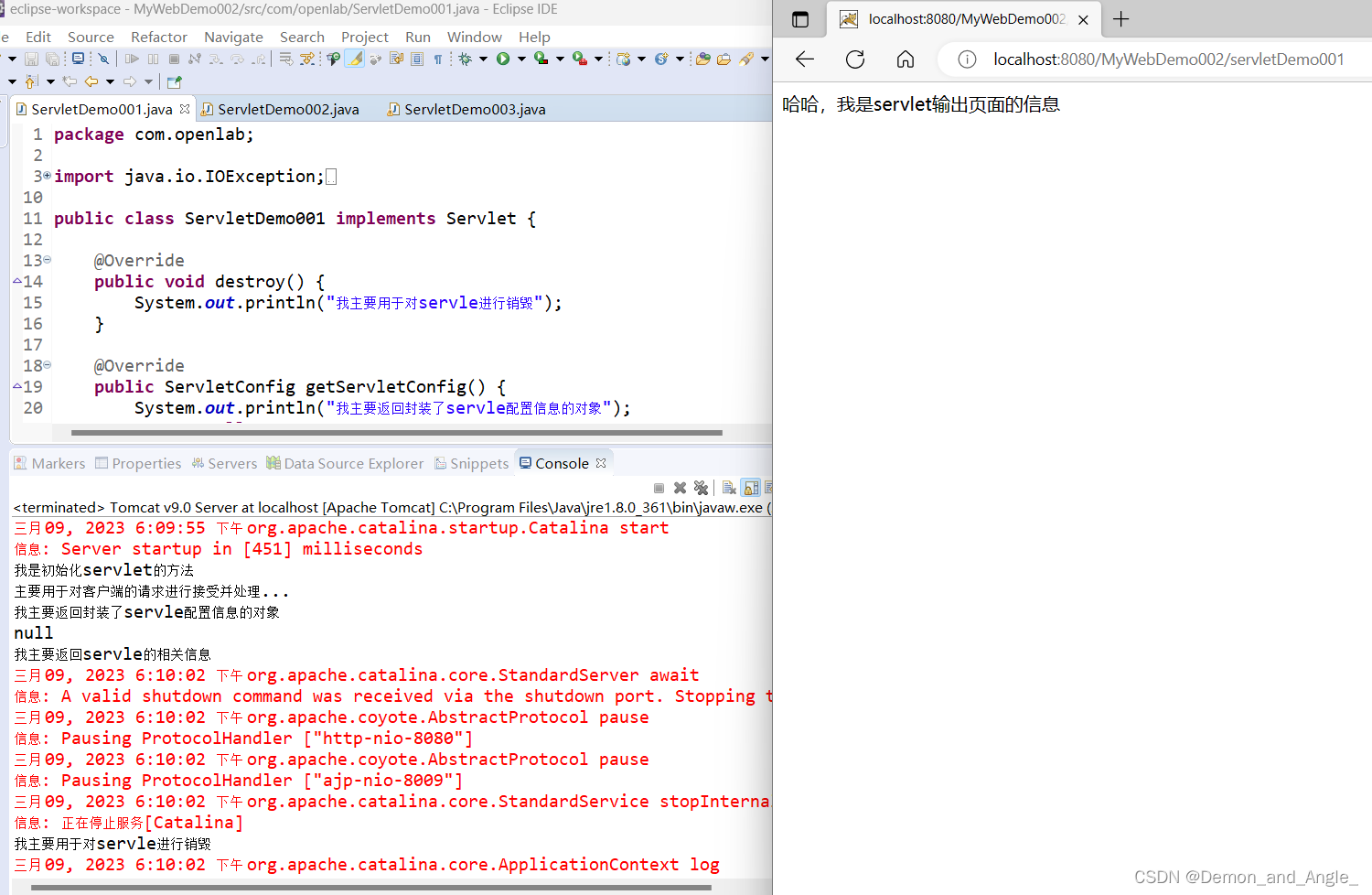Open the Refactor menu

159,37
